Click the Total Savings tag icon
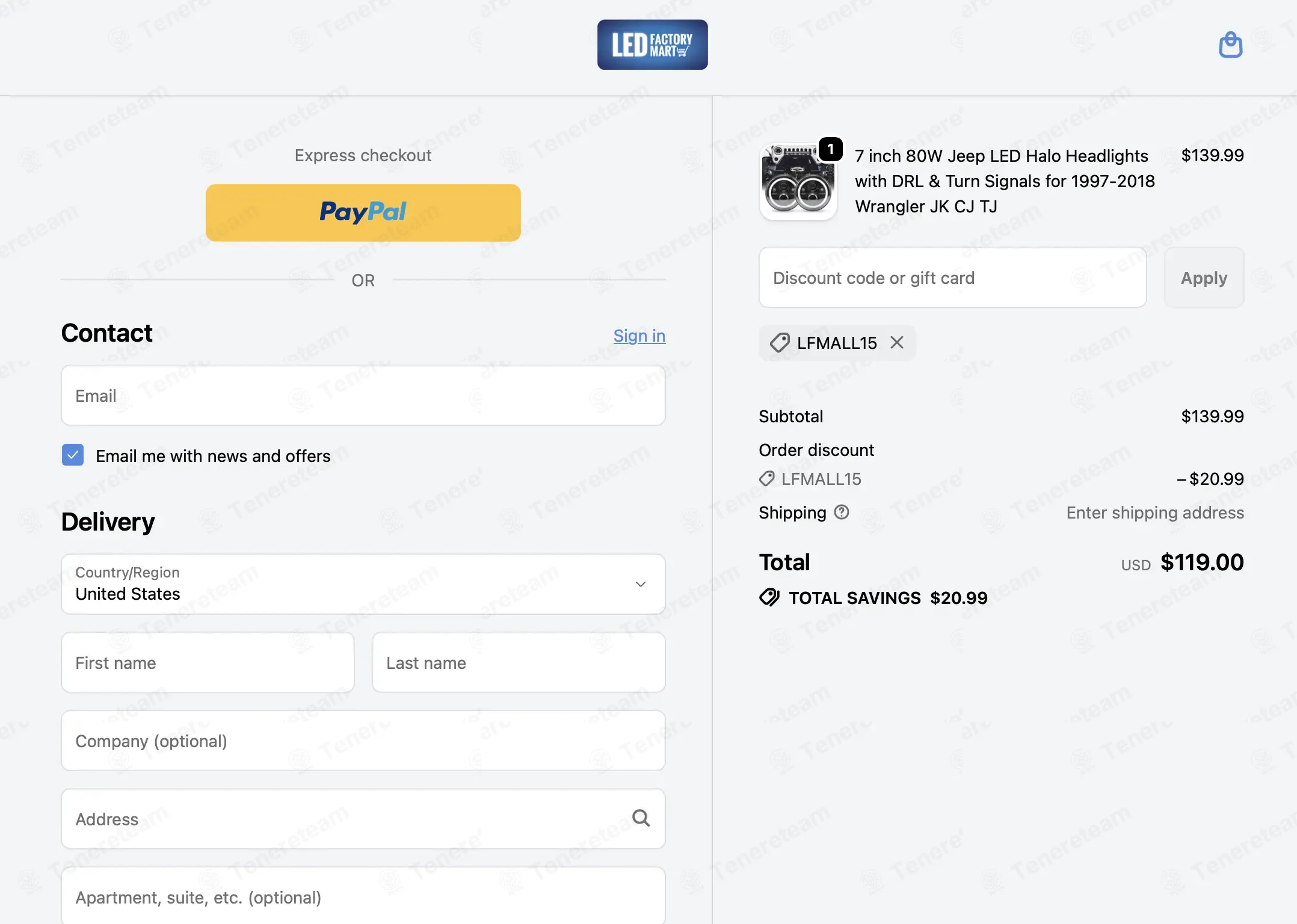This screenshot has width=1297, height=924. pos(769,597)
